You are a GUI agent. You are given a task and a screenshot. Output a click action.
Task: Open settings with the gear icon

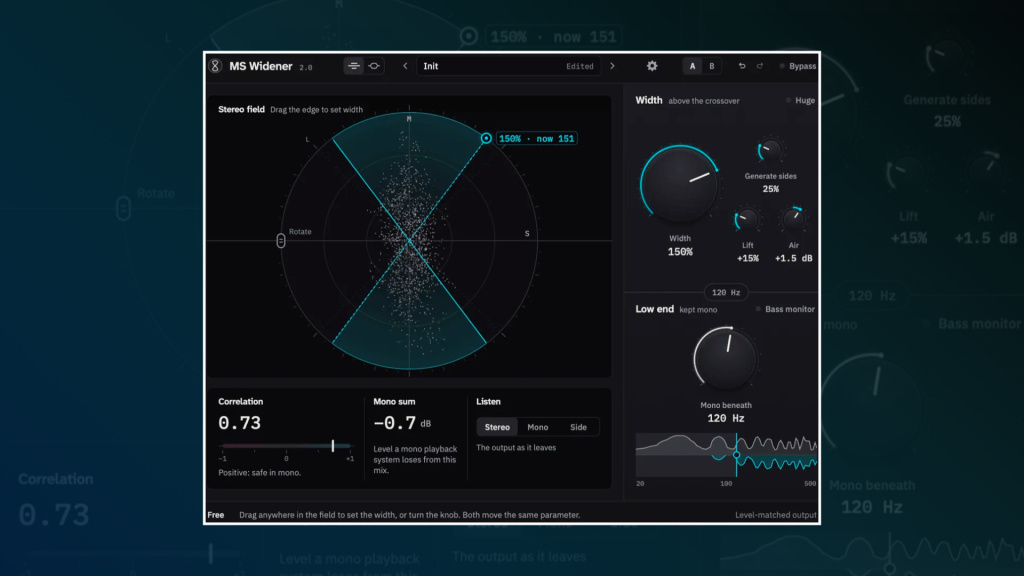pos(652,66)
